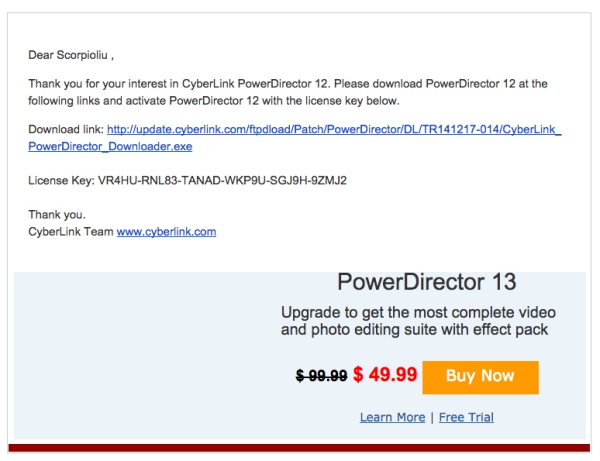Click the 'following links and activate' sentence
This screenshot has width=600, height=461.
click(200, 100)
